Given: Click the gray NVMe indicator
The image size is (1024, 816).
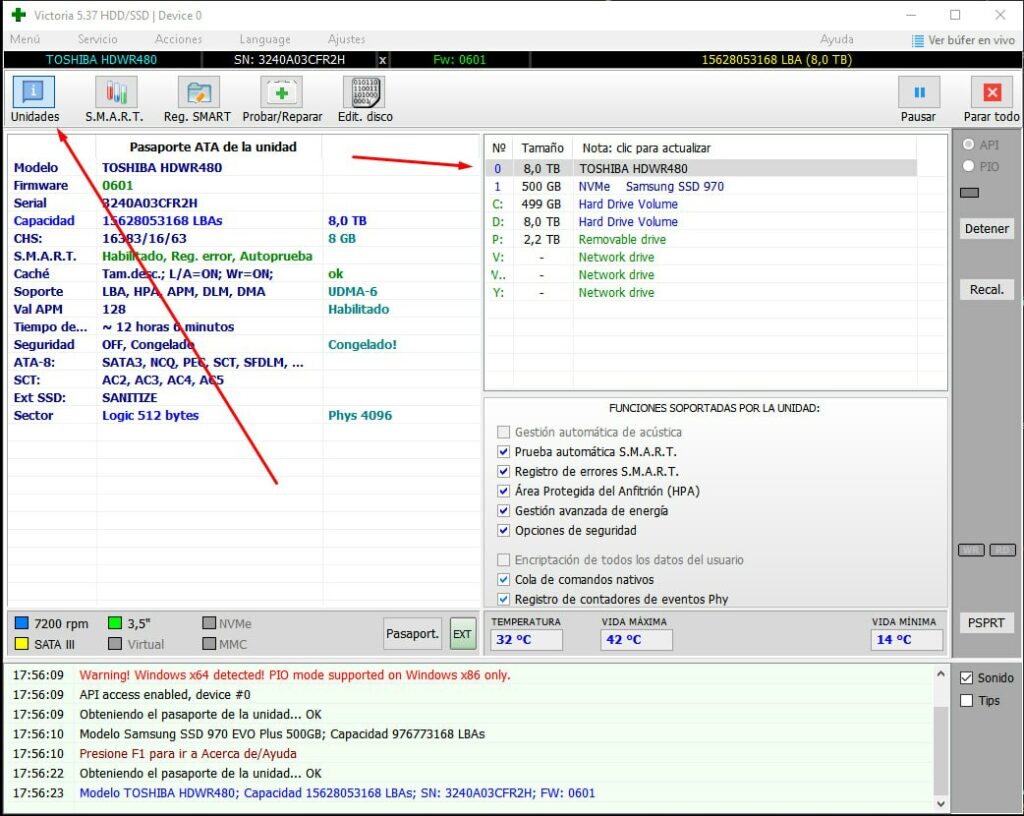Looking at the screenshot, I should coord(209,623).
